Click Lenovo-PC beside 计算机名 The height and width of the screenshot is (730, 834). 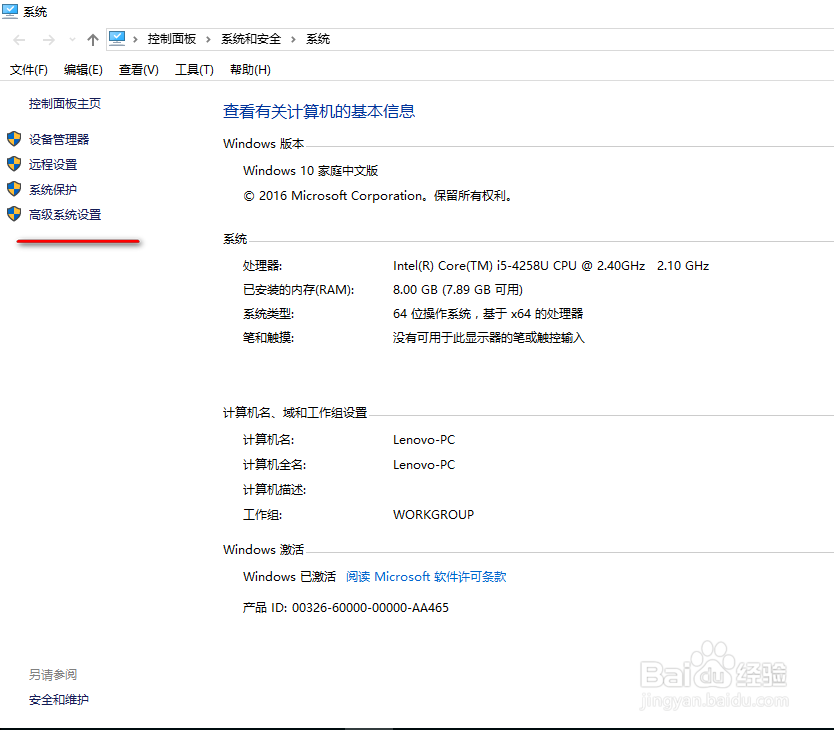coord(424,440)
